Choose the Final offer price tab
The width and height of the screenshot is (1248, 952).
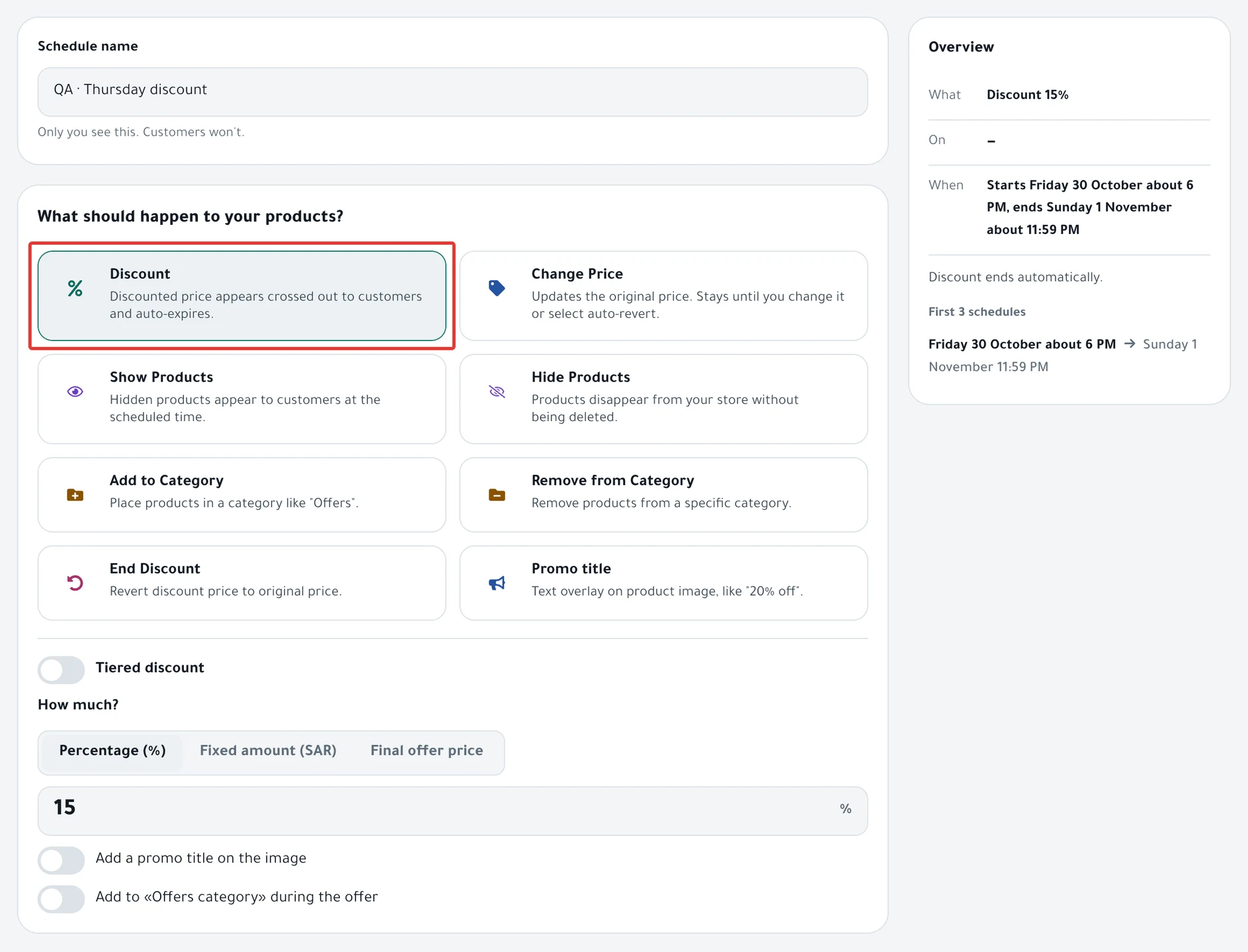point(427,751)
